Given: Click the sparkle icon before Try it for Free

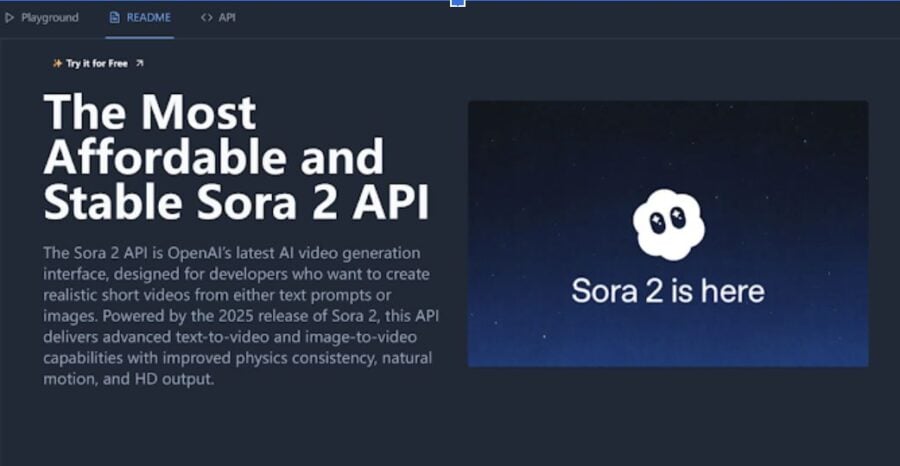Looking at the screenshot, I should tap(58, 63).
